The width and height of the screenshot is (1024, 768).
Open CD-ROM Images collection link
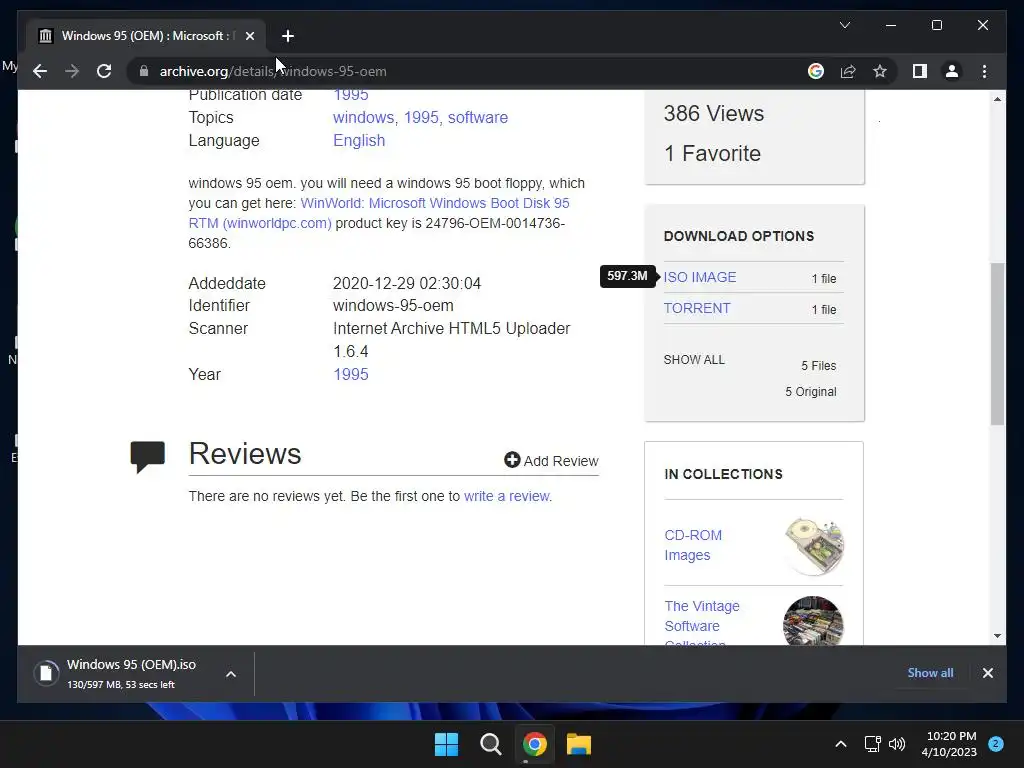click(693, 545)
